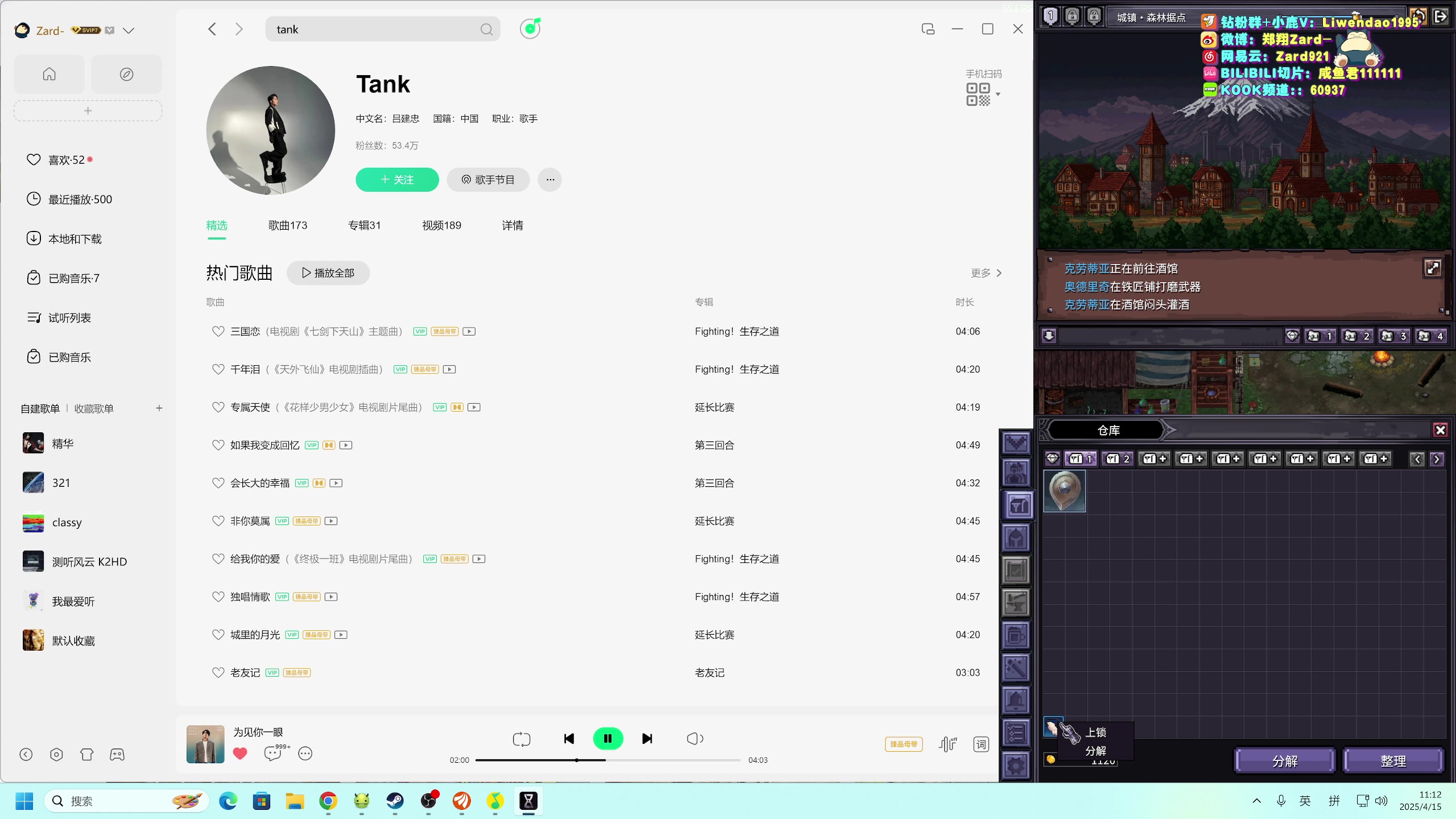The height and width of the screenshot is (819, 1456).
Task: Open File Explorer from the taskbar
Action: tap(295, 801)
